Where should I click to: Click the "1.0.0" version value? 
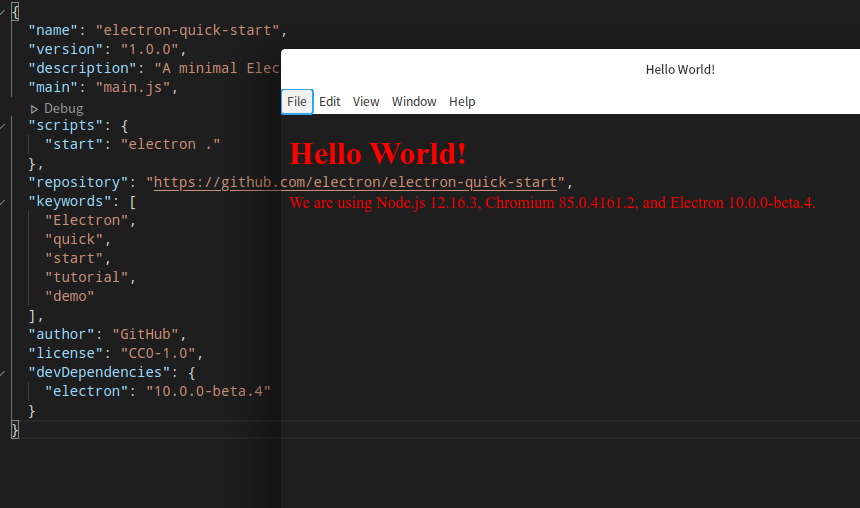pyautogui.click(x=150, y=49)
